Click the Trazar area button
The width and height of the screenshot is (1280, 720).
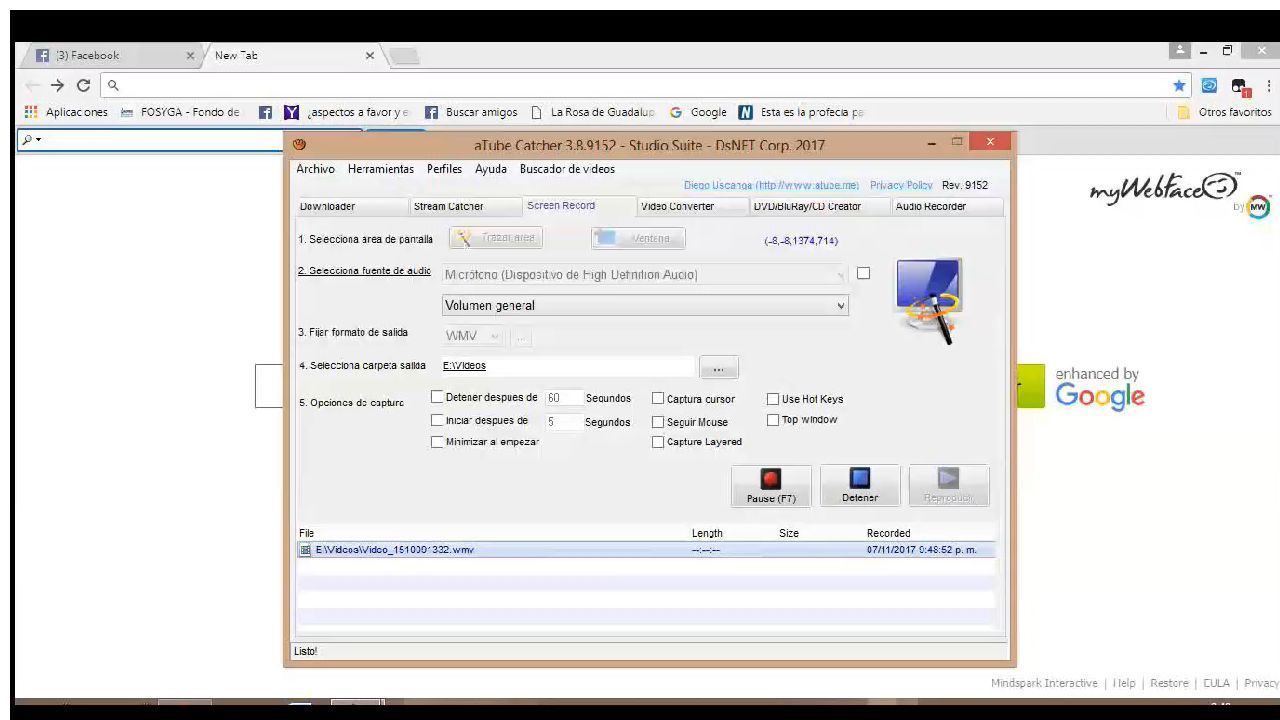point(496,238)
